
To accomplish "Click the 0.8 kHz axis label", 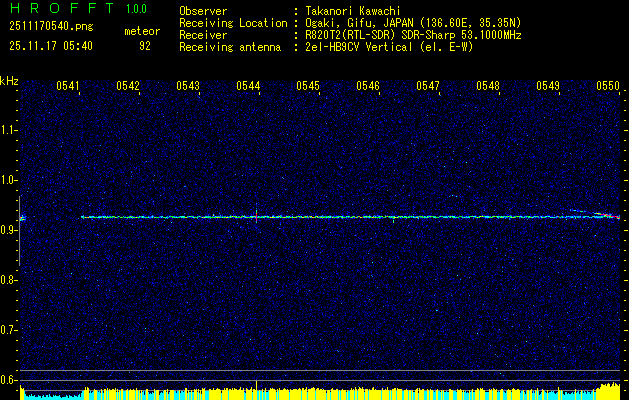I will (x=8, y=280).
